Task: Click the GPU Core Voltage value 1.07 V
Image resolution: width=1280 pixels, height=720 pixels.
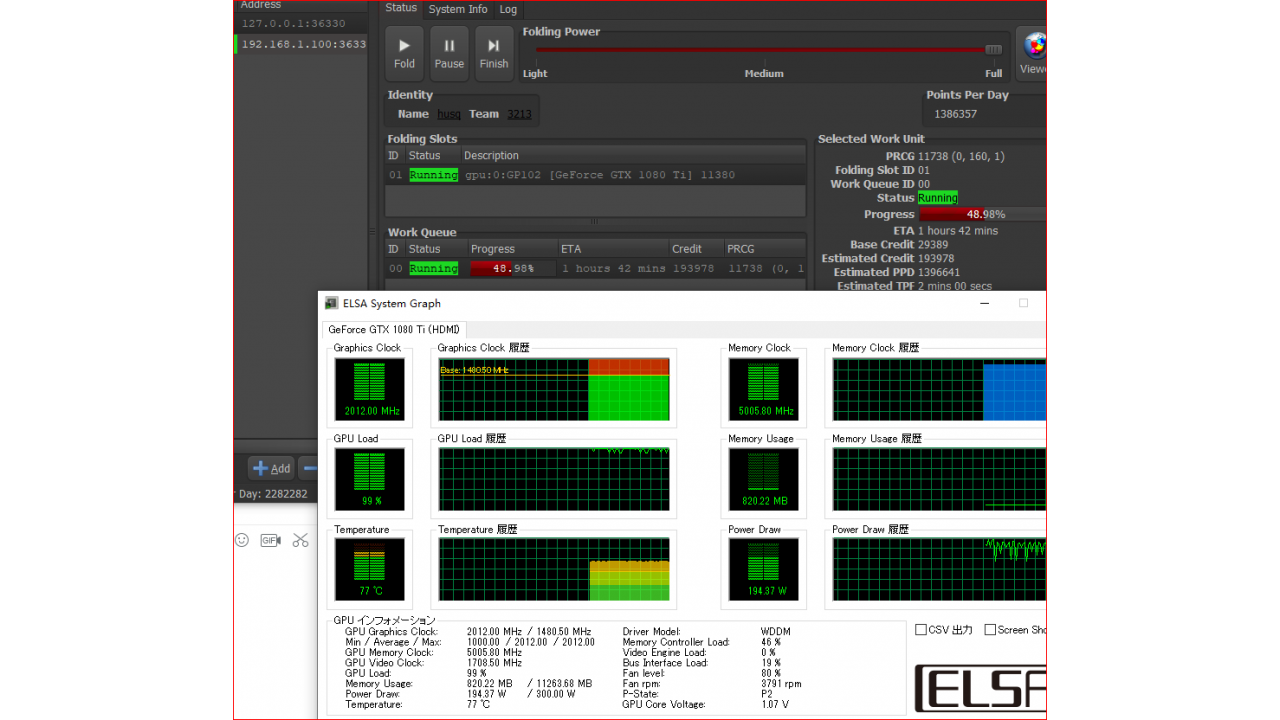Action: coord(774,705)
